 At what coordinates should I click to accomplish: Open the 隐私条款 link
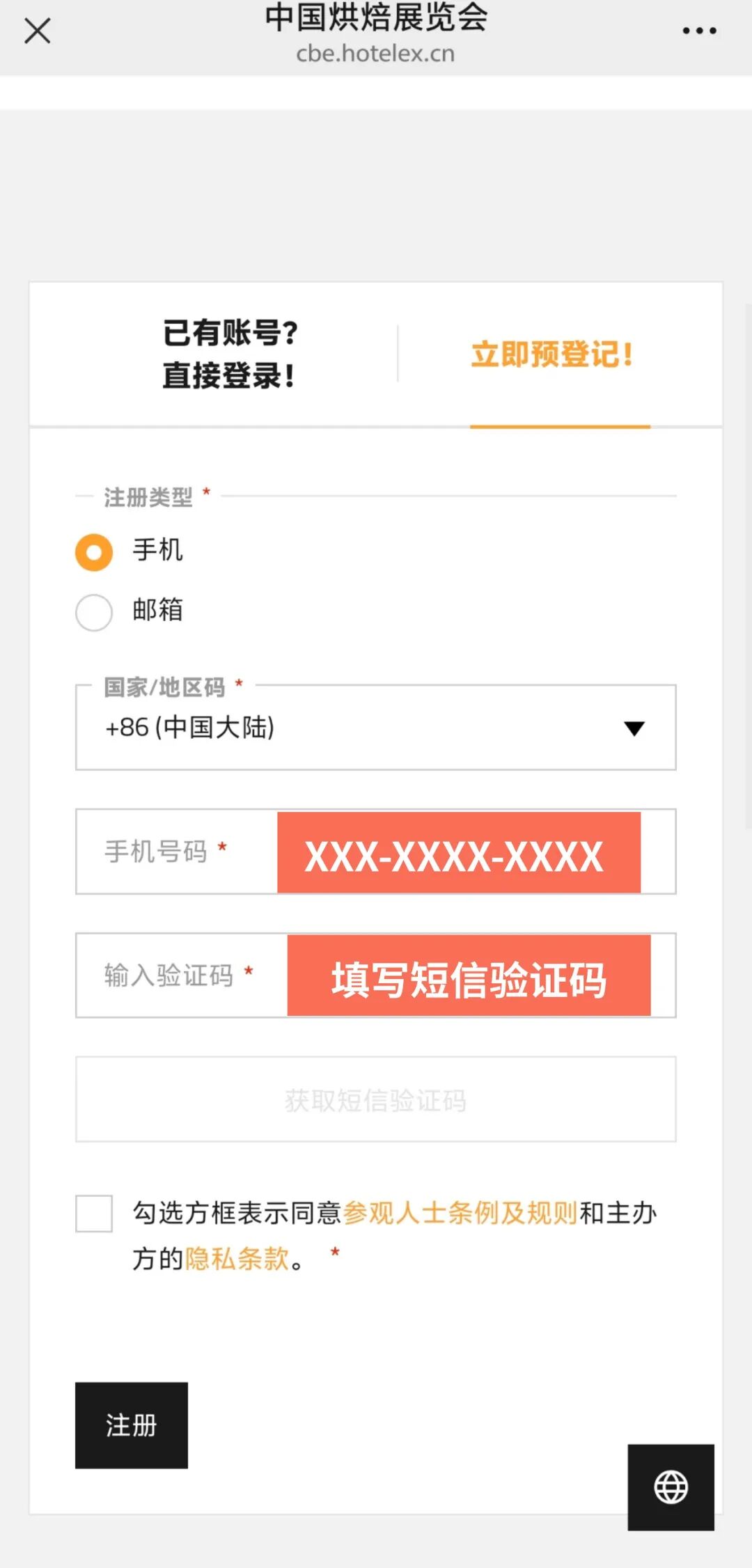237,1258
